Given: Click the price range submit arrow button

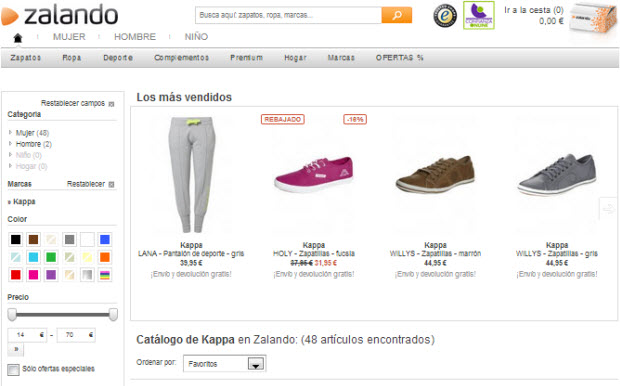Looking at the screenshot, I should coord(16,349).
